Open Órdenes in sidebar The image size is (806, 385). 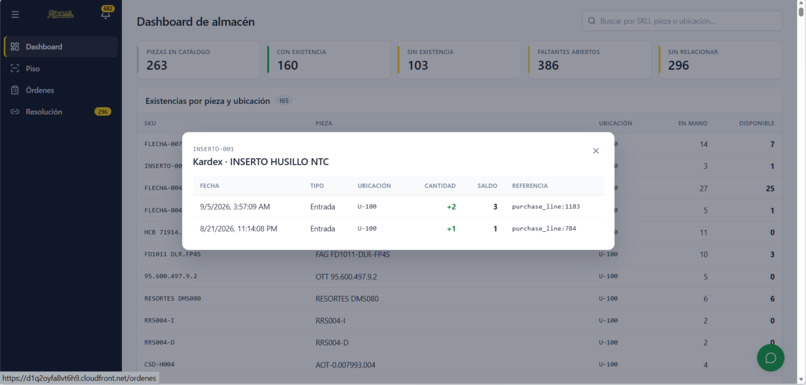(x=61, y=90)
